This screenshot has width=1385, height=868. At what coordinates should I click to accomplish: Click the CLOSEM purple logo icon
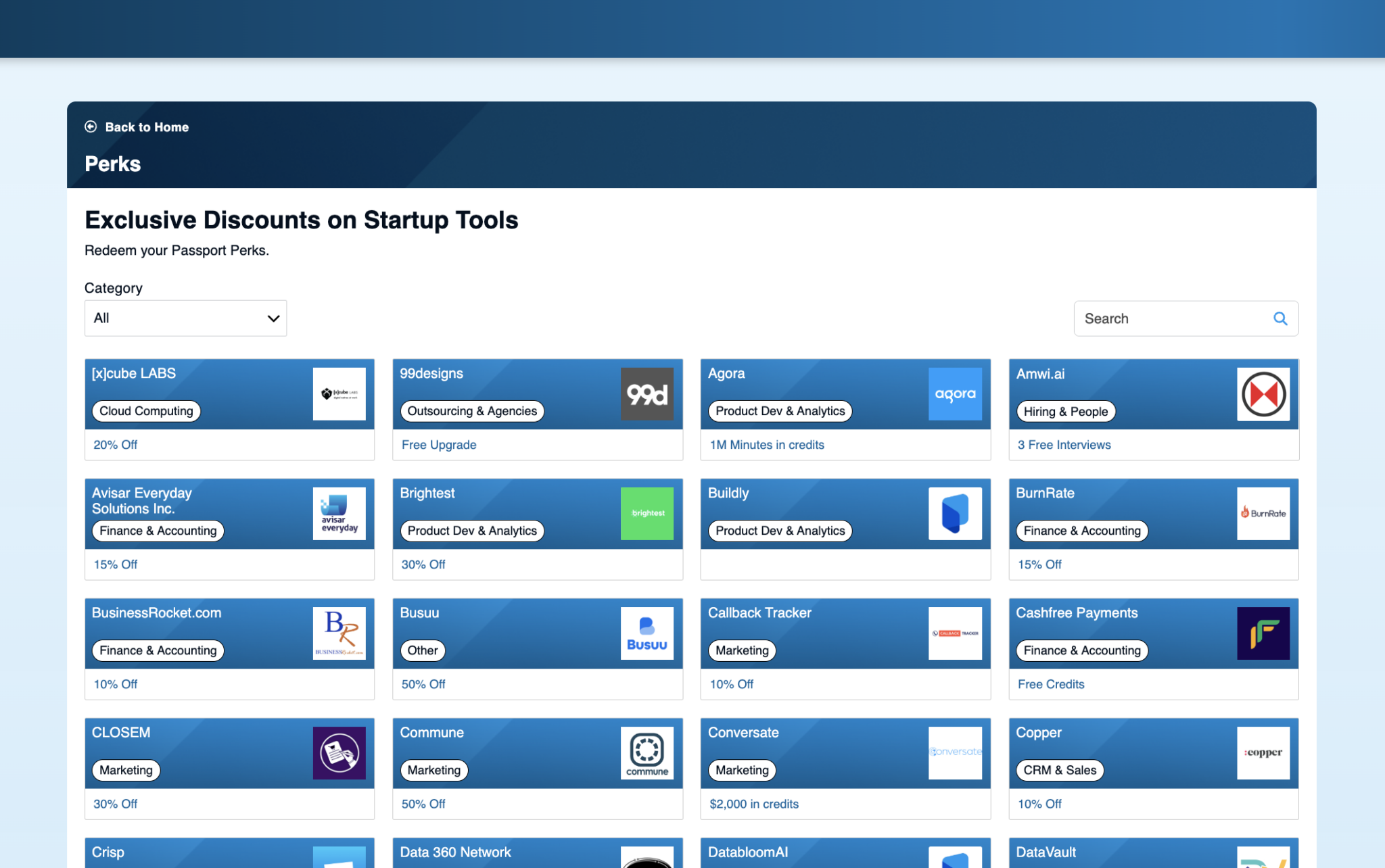339,753
